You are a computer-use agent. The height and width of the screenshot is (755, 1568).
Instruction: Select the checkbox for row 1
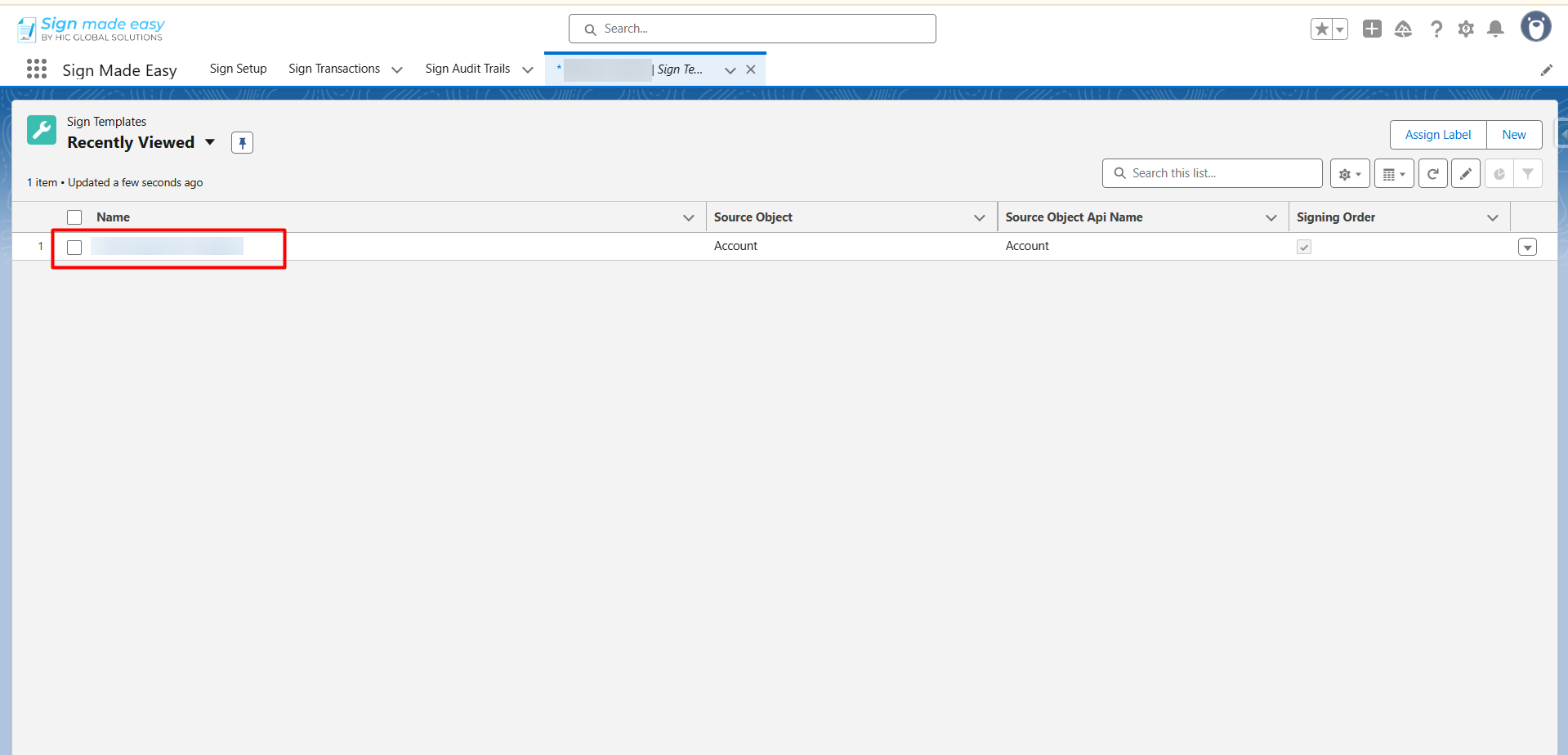74,248
